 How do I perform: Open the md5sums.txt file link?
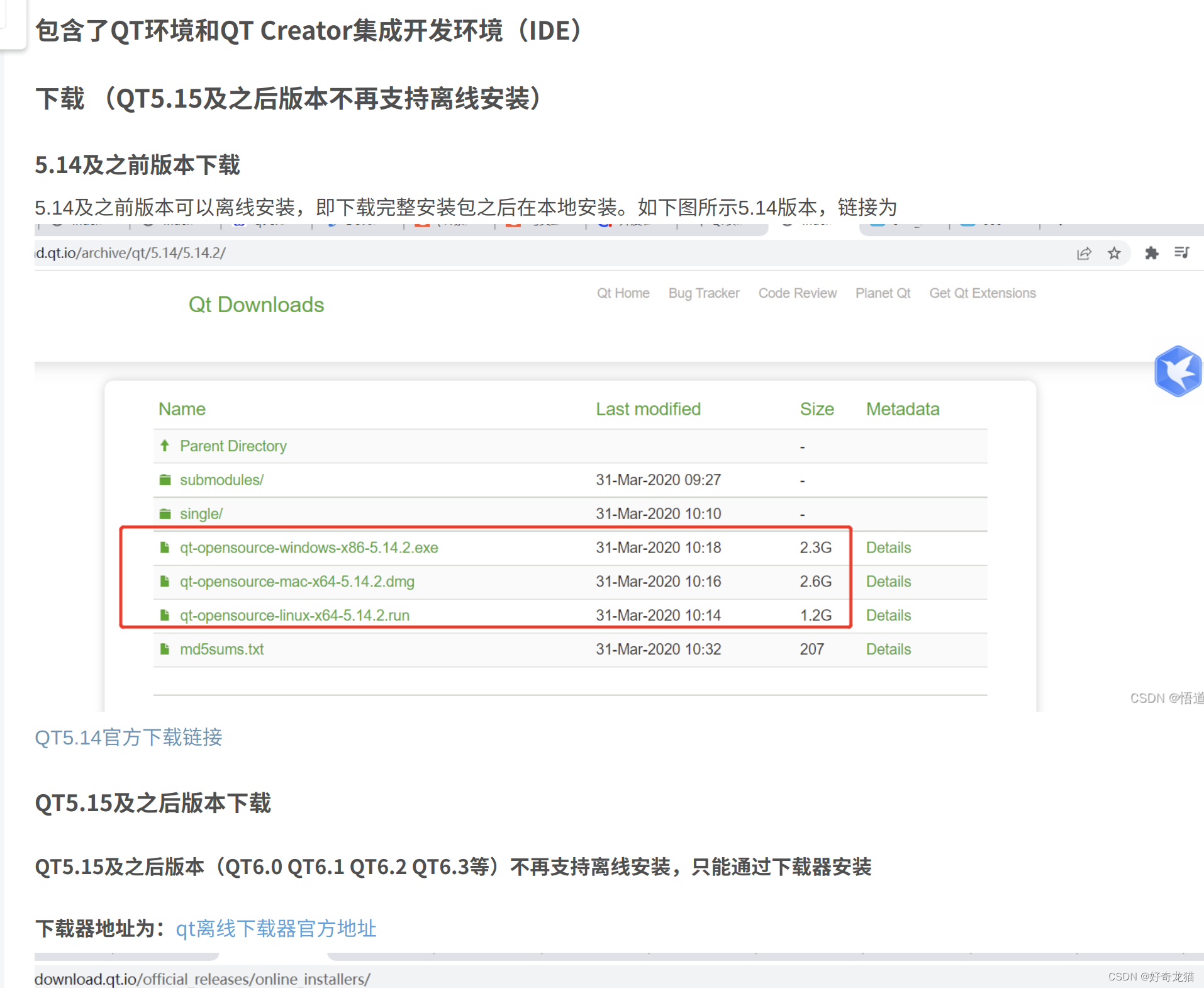[x=221, y=649]
